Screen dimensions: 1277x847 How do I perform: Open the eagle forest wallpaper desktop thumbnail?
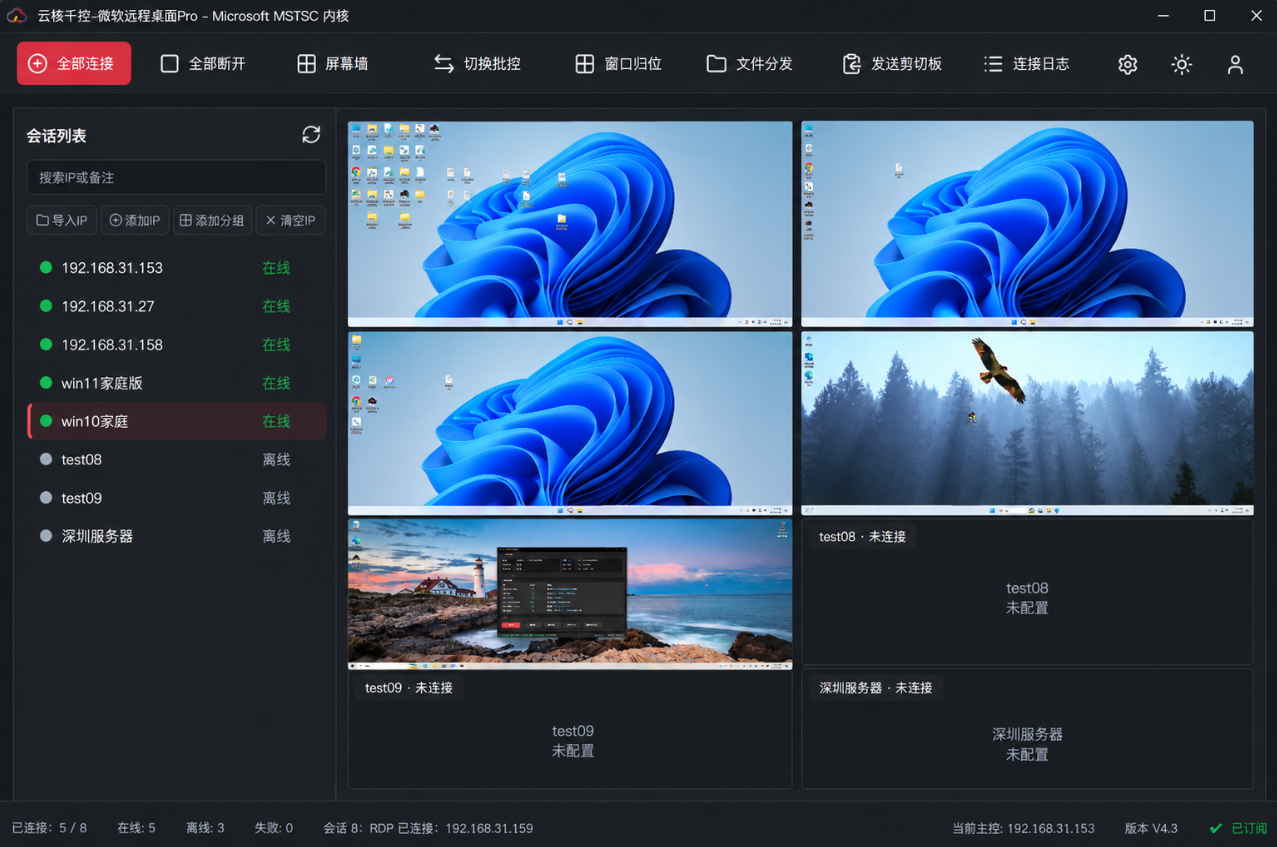[x=1027, y=423]
